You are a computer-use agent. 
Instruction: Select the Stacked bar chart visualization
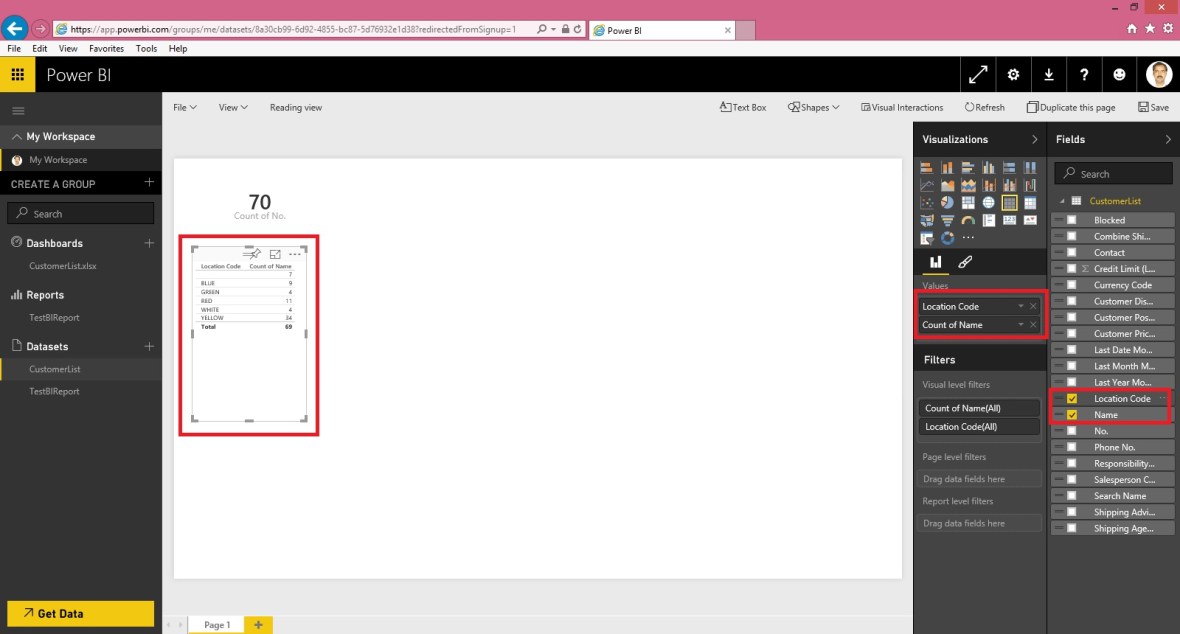[926, 168]
